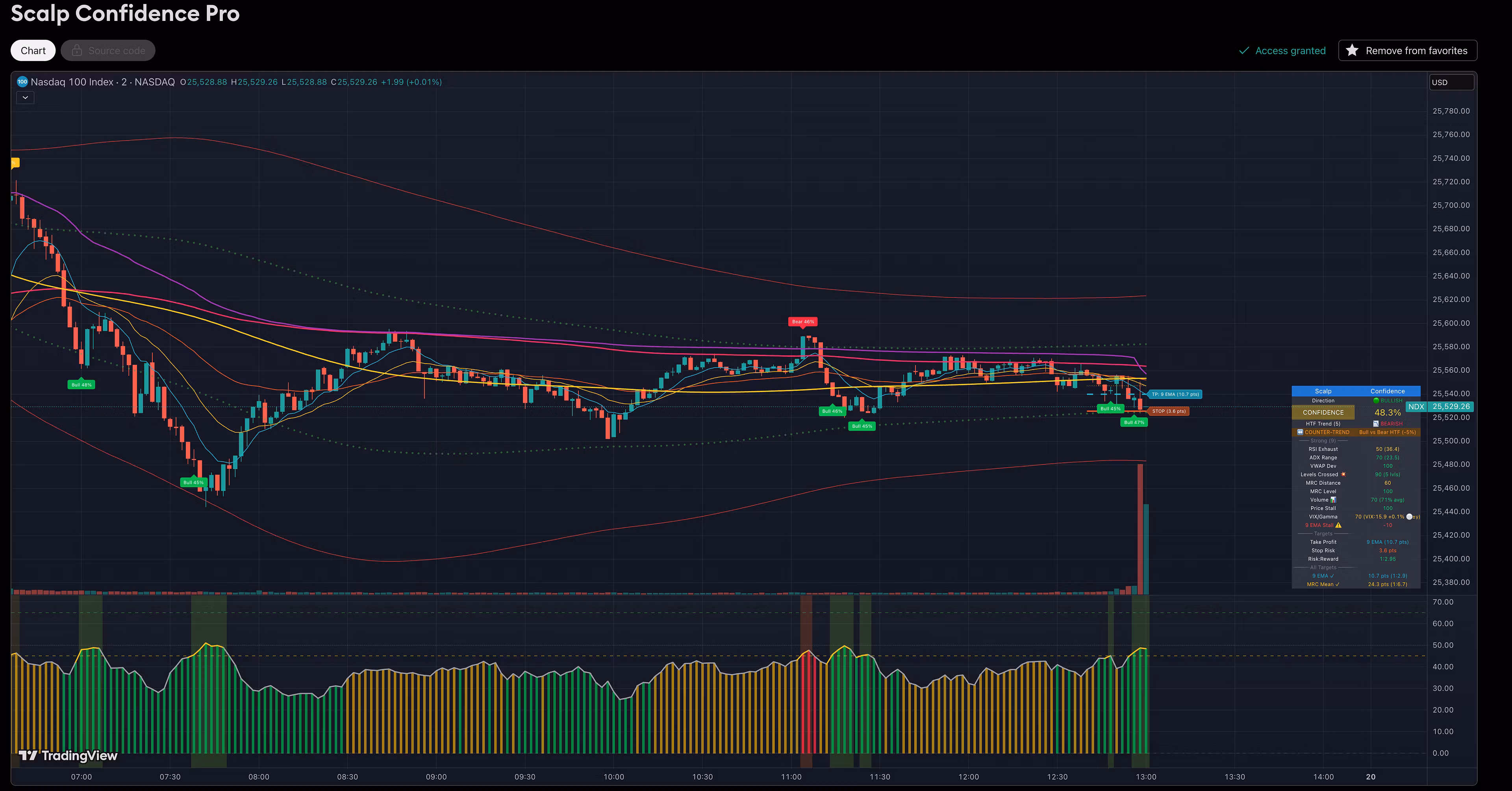Click the 70.00 oscillator scale label
This screenshot has height=791, width=1512.
1443,602
